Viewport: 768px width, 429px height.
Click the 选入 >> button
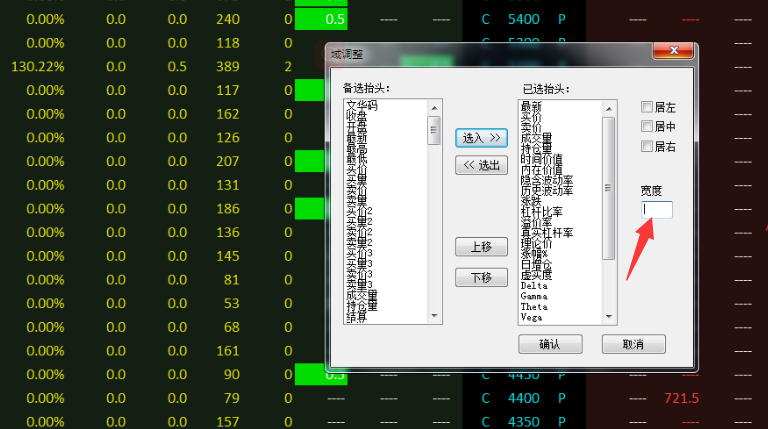479,137
